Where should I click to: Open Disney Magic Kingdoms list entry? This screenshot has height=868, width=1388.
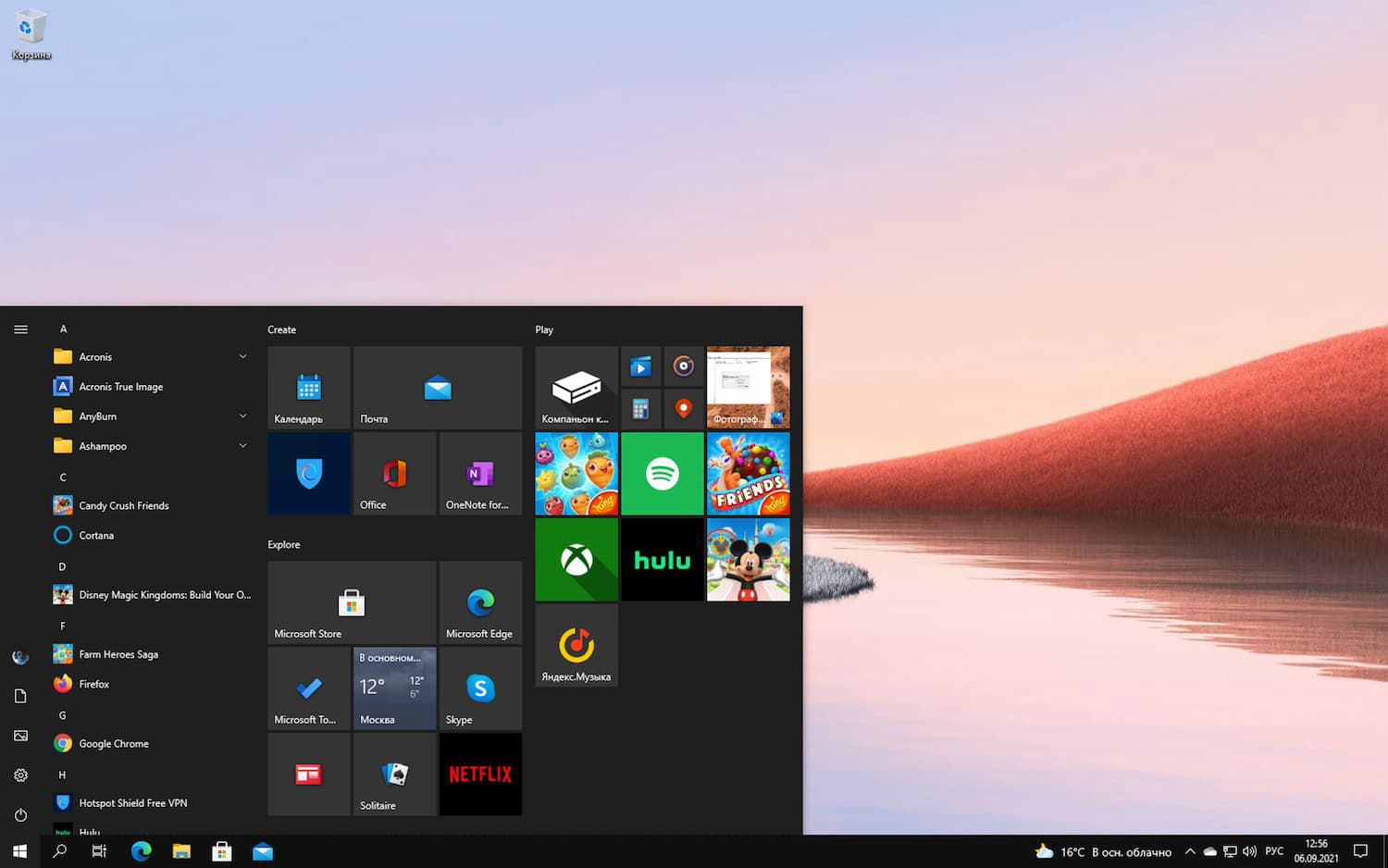(153, 595)
